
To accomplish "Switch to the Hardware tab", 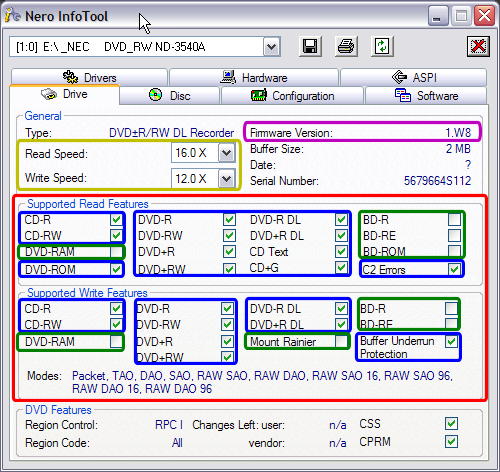I will tap(254, 77).
